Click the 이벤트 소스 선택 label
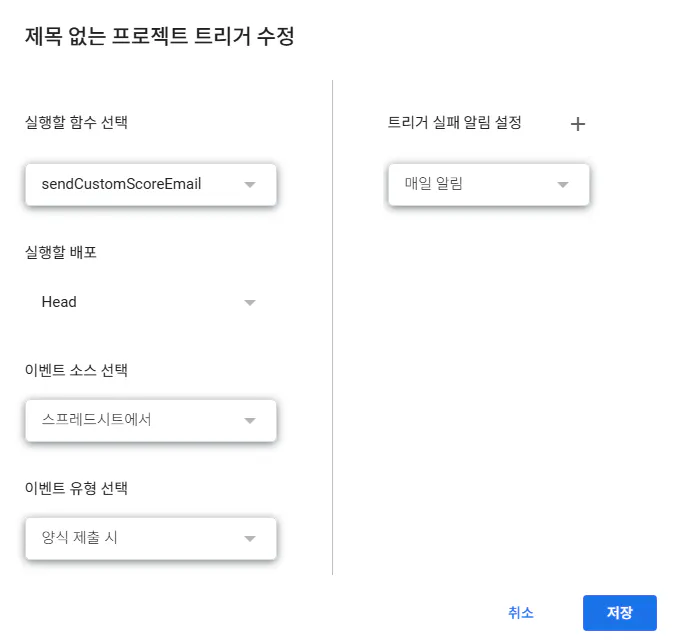The width and height of the screenshot is (673, 644). pyautogui.click(x=76, y=370)
